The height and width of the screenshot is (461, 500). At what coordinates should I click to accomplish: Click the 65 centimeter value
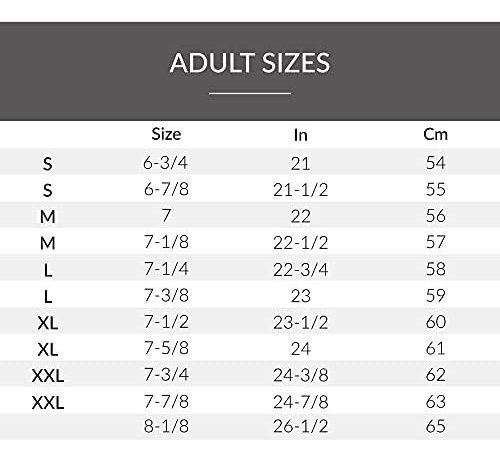[435, 426]
